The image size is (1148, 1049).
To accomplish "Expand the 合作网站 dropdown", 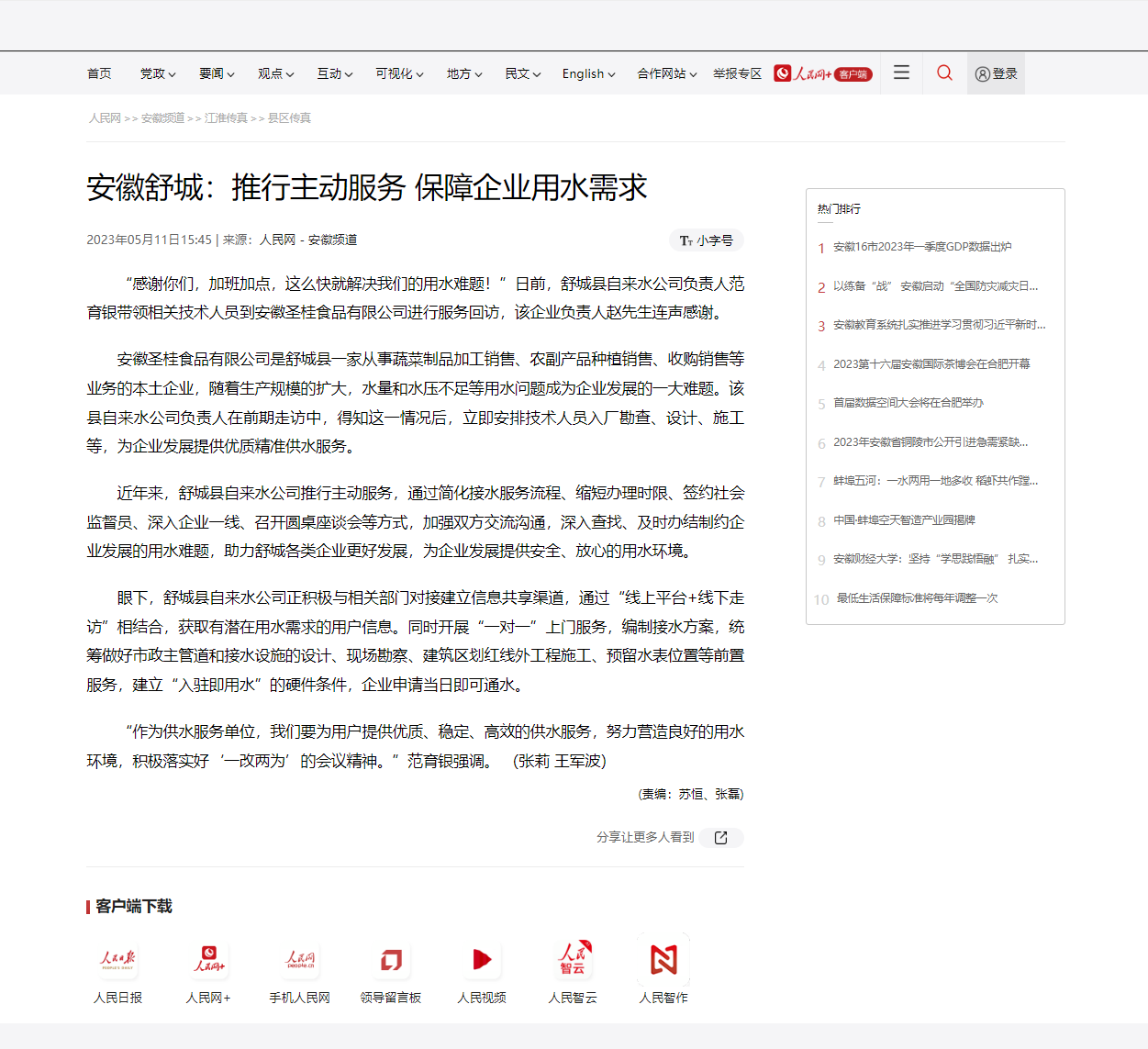I will (x=667, y=74).
